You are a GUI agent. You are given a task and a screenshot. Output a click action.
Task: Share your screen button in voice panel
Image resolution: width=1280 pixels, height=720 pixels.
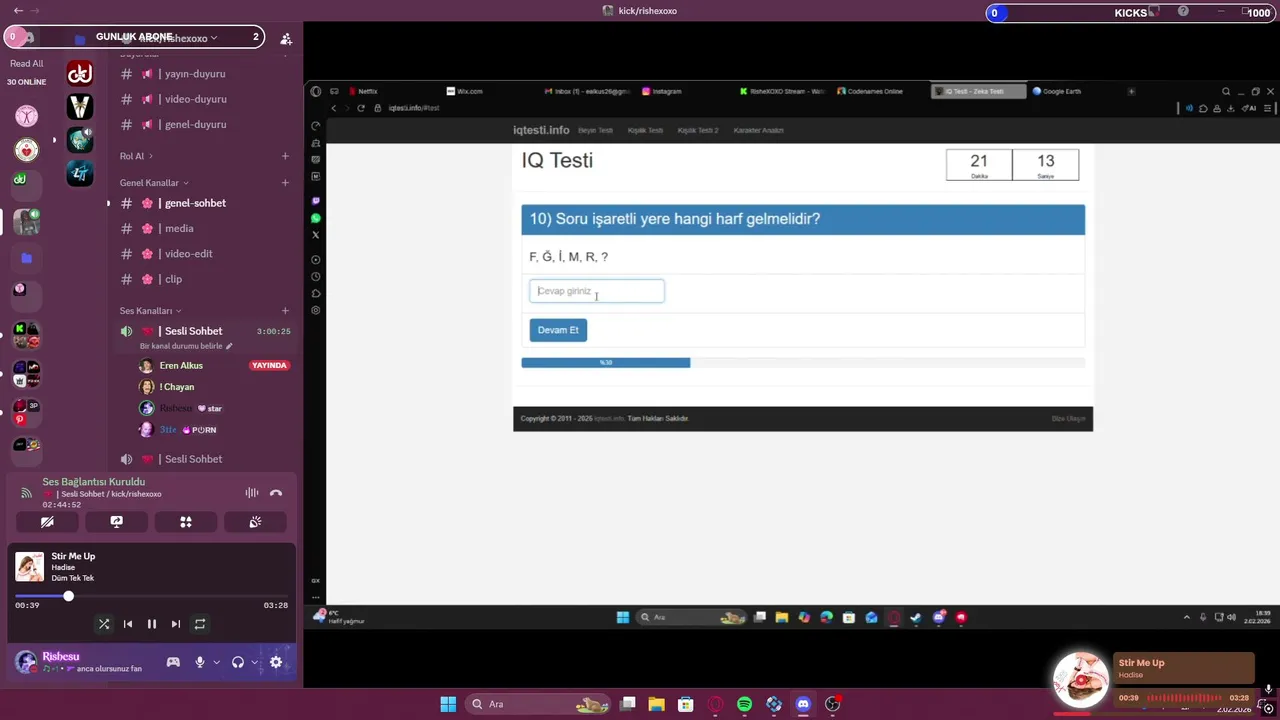coord(116,522)
